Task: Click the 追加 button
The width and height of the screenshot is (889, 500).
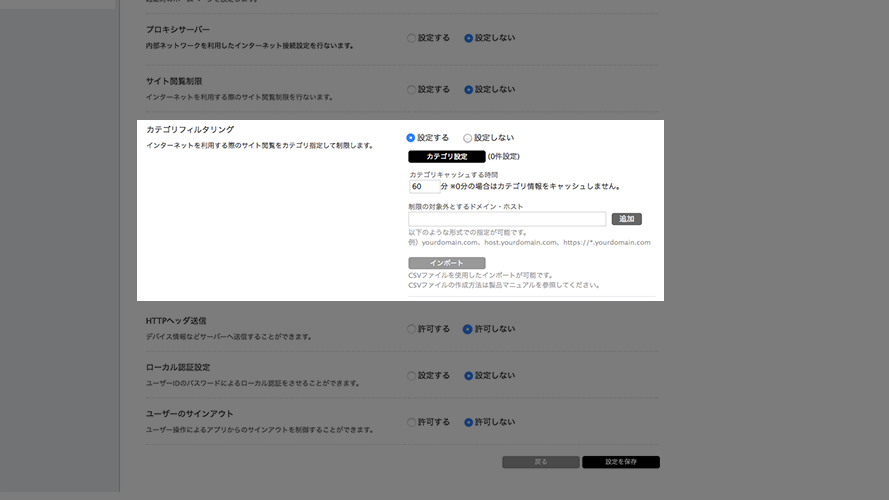Action: point(626,219)
